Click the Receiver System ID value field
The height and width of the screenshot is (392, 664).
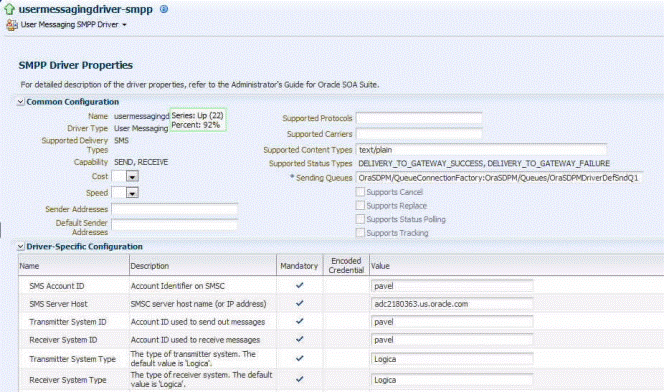coord(452,340)
